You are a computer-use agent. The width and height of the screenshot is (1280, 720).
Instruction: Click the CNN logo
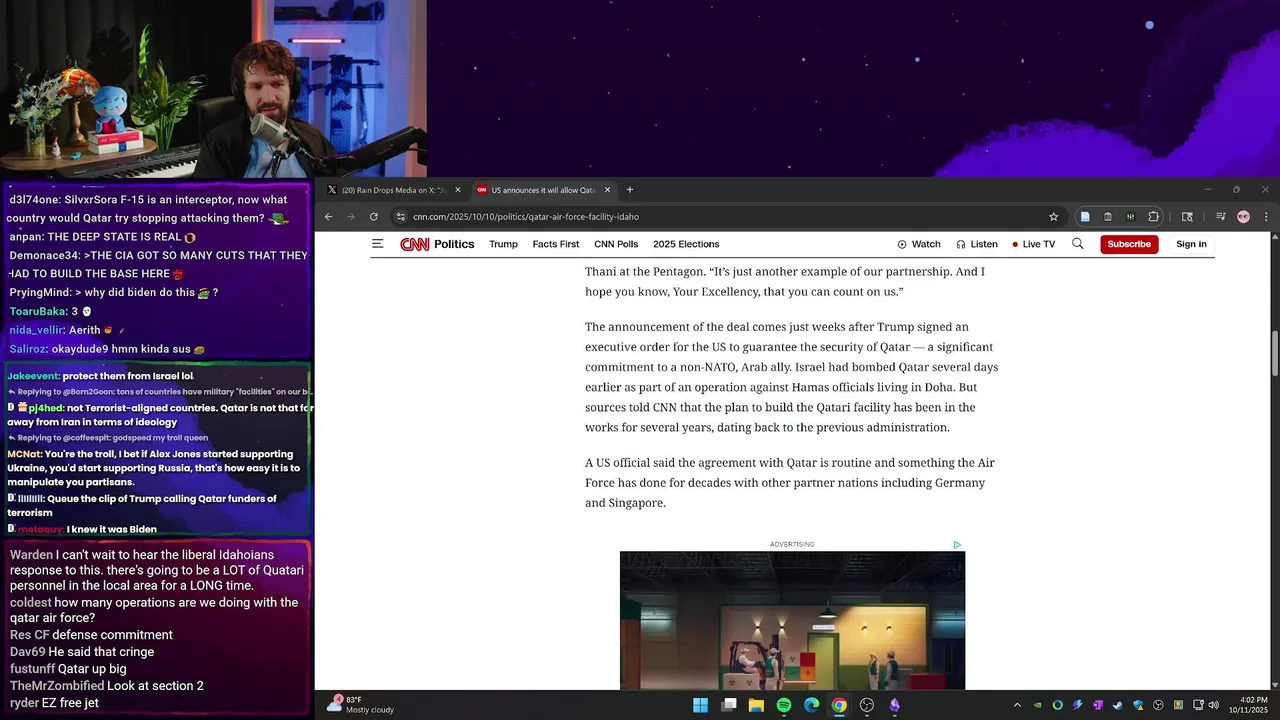pos(414,244)
